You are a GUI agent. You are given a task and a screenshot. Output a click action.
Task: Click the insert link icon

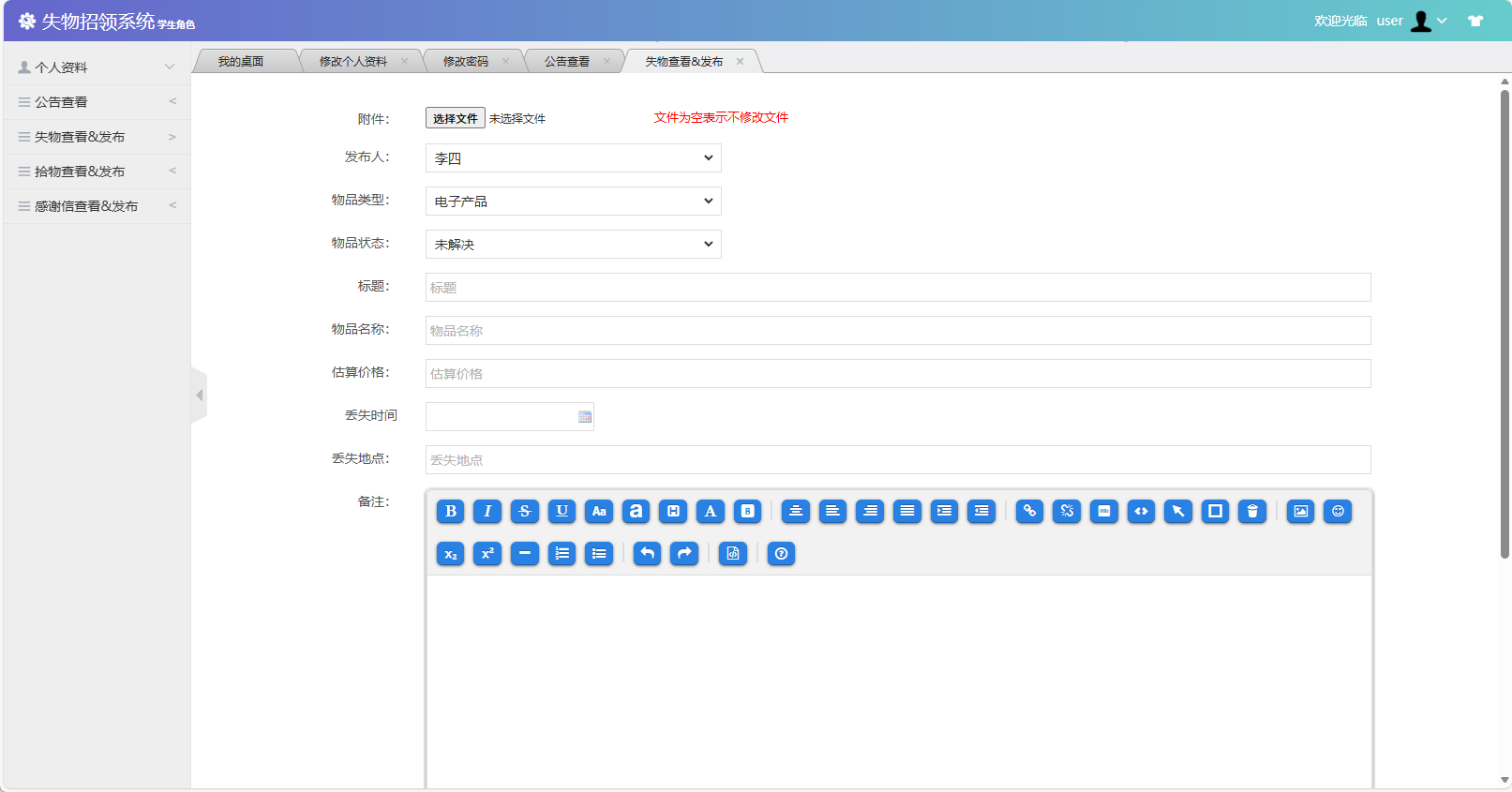(x=1029, y=511)
